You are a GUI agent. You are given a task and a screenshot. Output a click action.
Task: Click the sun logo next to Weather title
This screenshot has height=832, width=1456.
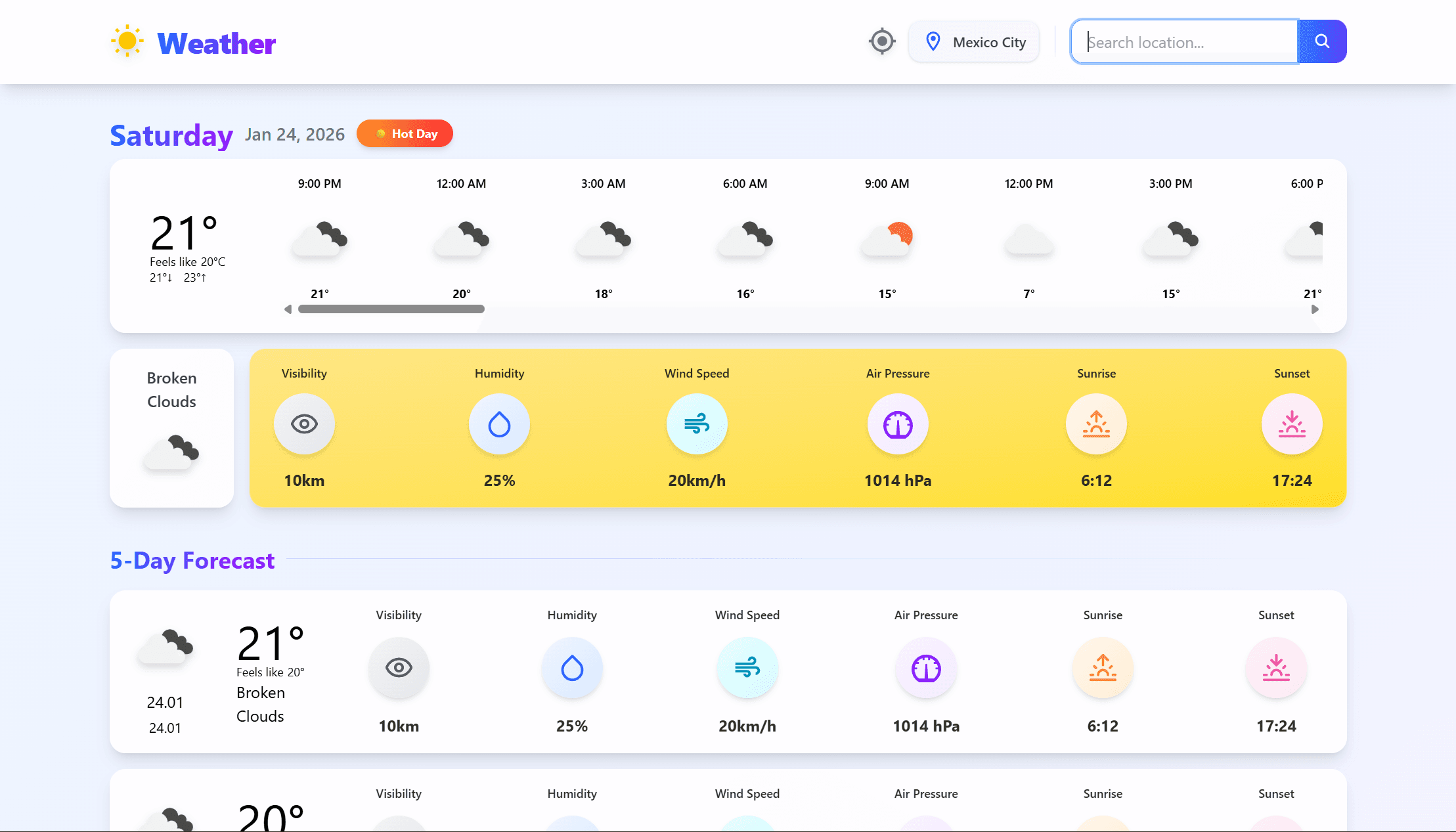(x=127, y=41)
